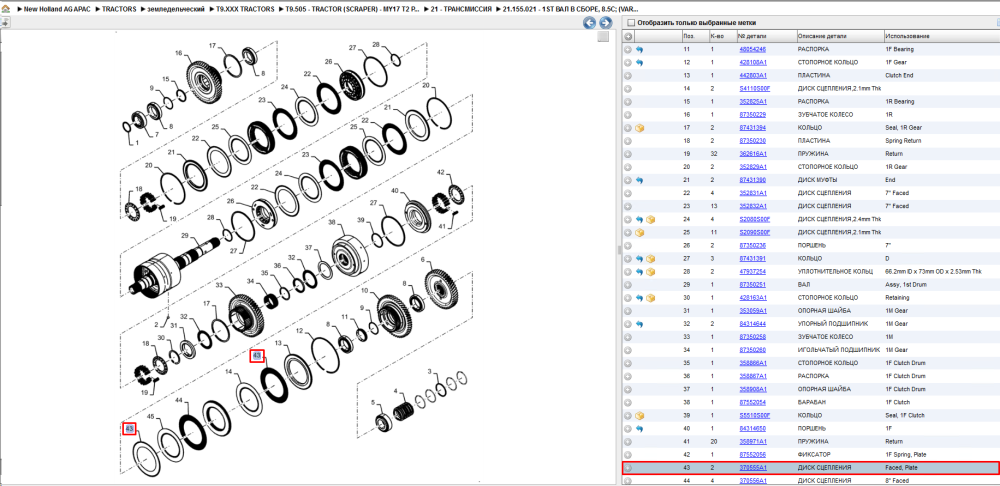Go to next diagram with forward arrow

pos(605,23)
